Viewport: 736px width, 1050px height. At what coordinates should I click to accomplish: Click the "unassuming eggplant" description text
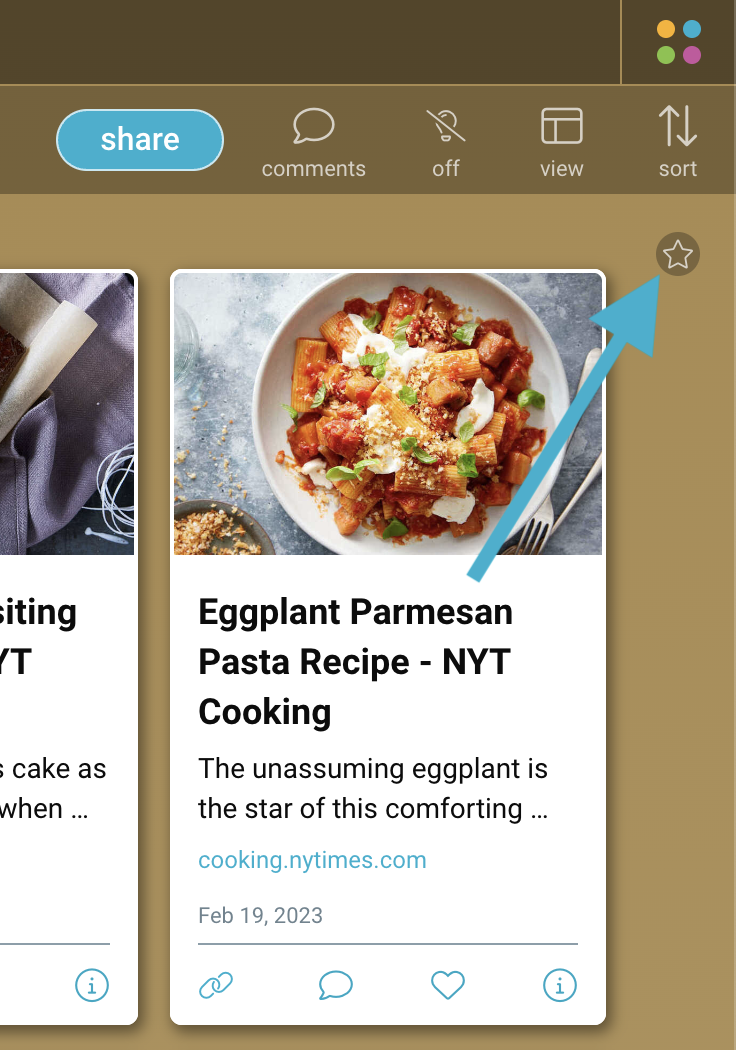click(x=373, y=788)
